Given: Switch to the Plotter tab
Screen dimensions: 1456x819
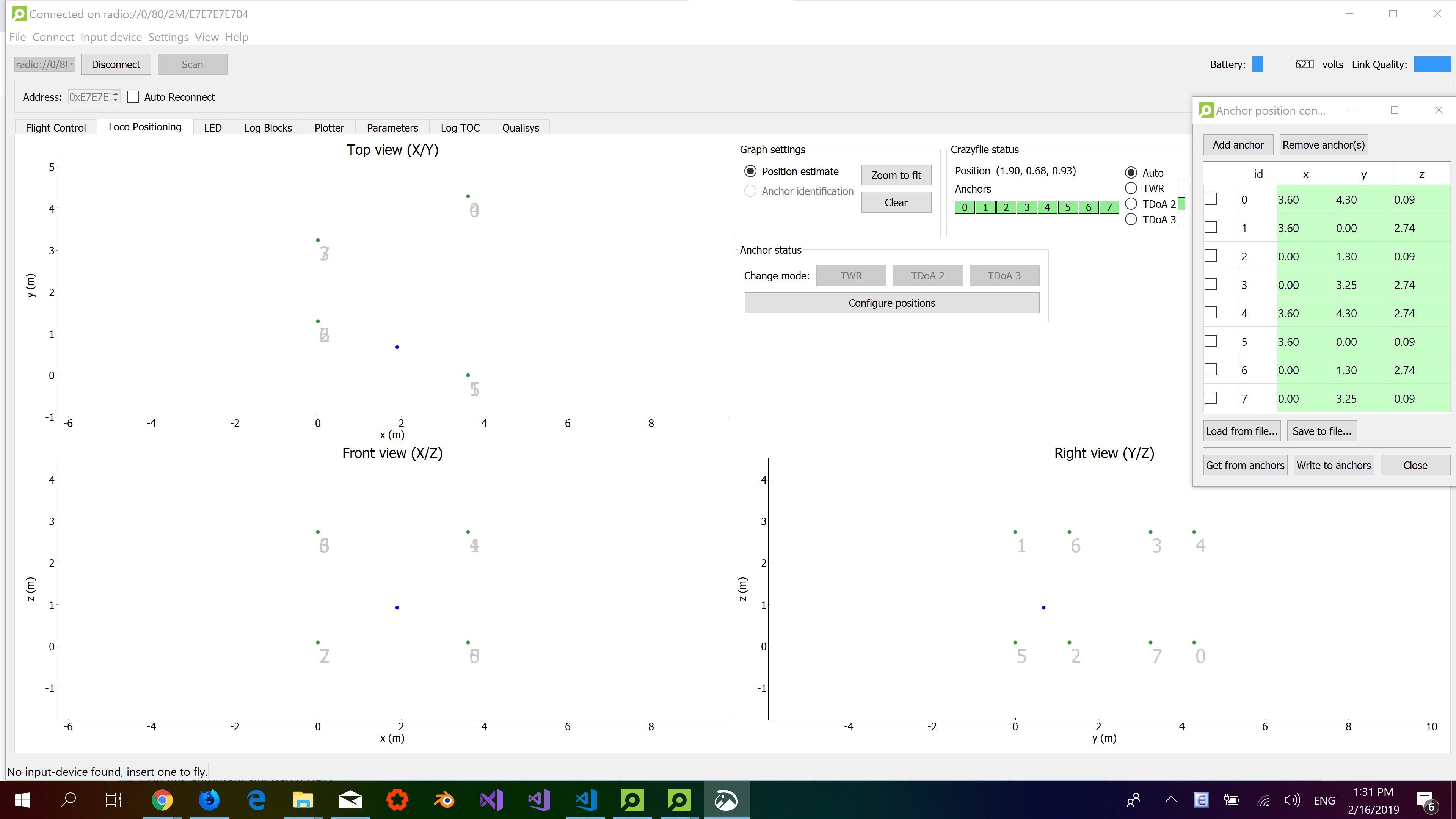Looking at the screenshot, I should click(x=329, y=128).
